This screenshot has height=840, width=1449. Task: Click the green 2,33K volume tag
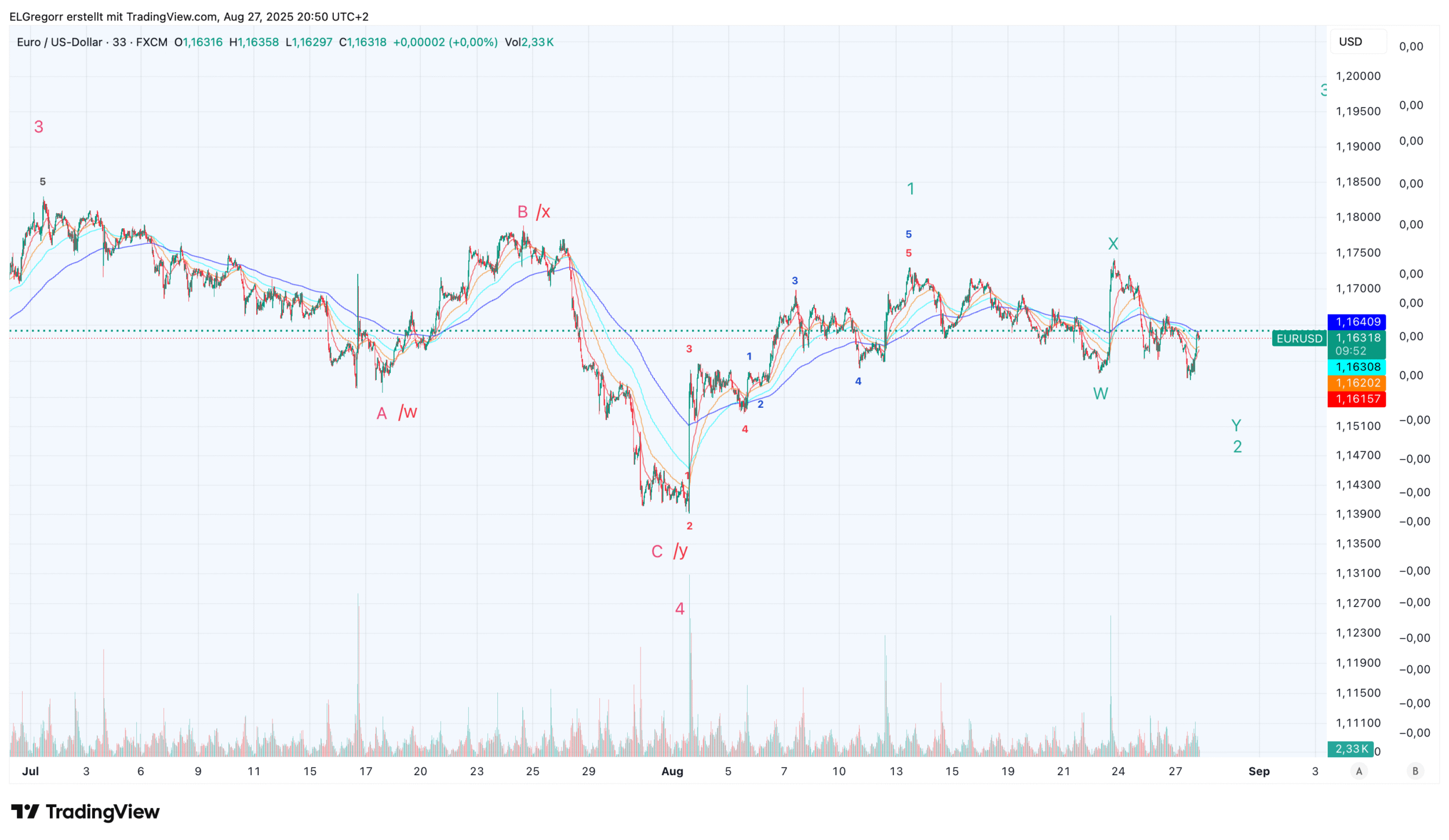click(x=1351, y=749)
